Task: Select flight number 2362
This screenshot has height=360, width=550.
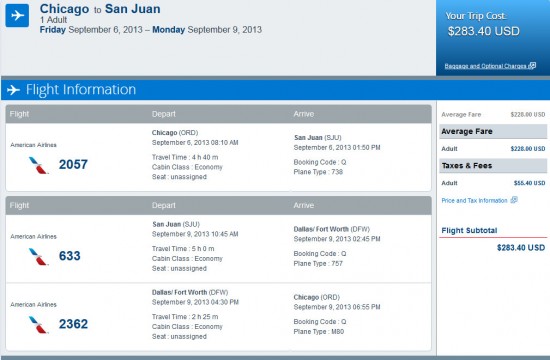Action: [73, 324]
